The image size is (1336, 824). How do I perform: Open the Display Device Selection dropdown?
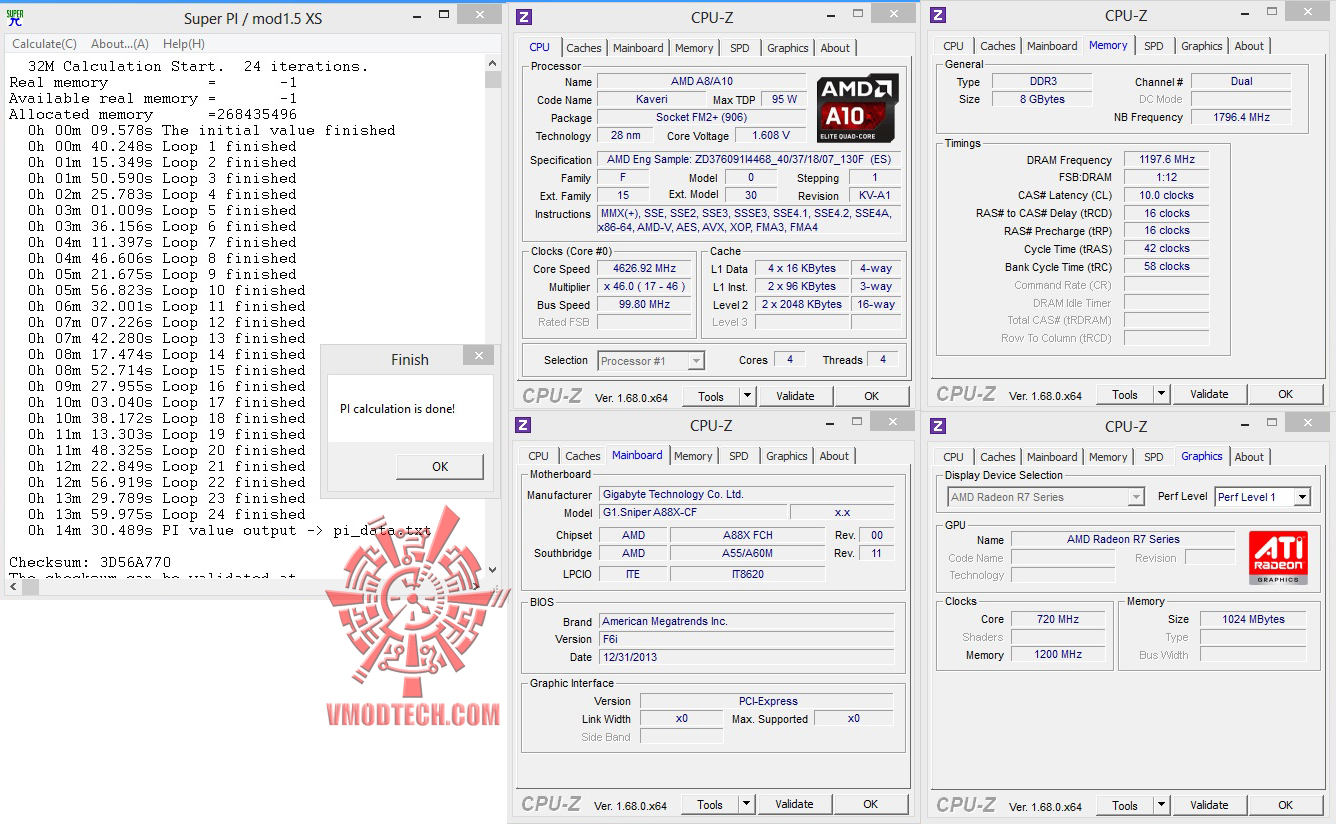click(1045, 497)
